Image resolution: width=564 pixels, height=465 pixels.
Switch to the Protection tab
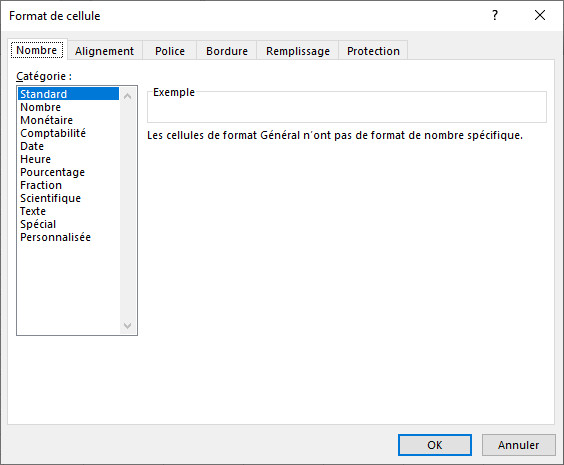[x=373, y=51]
